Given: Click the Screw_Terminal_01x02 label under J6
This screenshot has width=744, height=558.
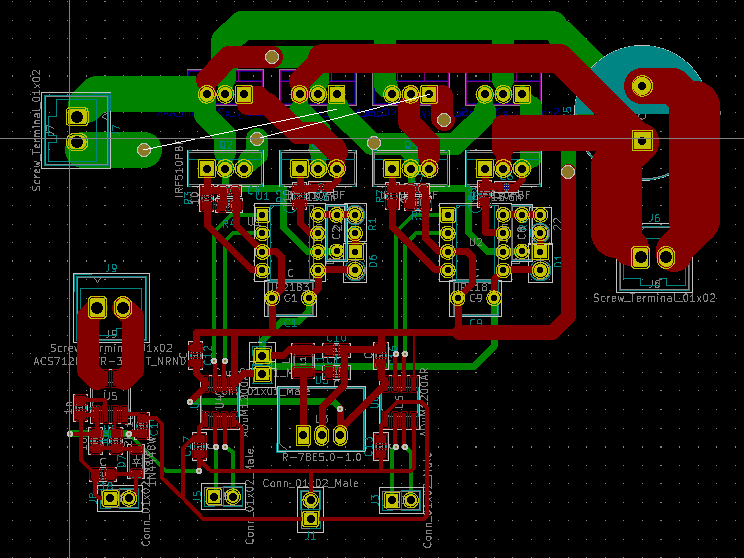Looking at the screenshot, I should pos(654,298).
